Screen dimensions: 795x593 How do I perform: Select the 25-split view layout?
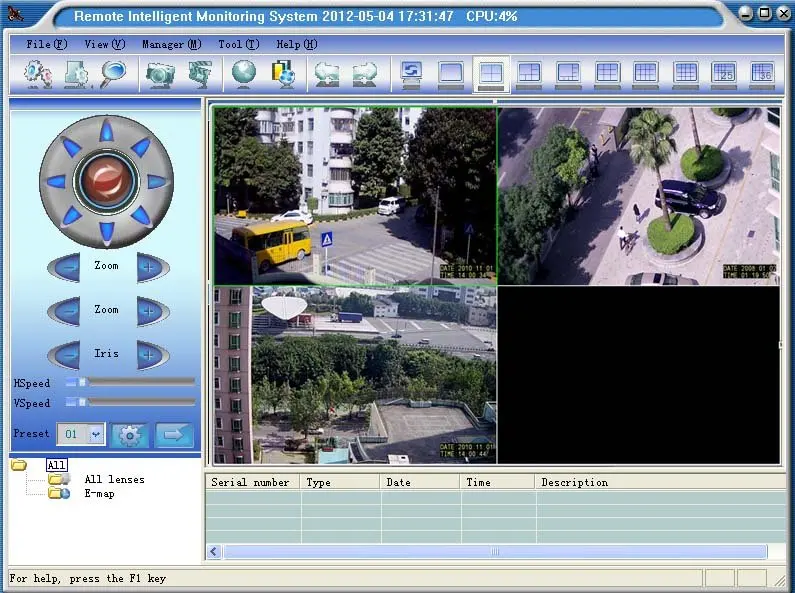click(724, 75)
